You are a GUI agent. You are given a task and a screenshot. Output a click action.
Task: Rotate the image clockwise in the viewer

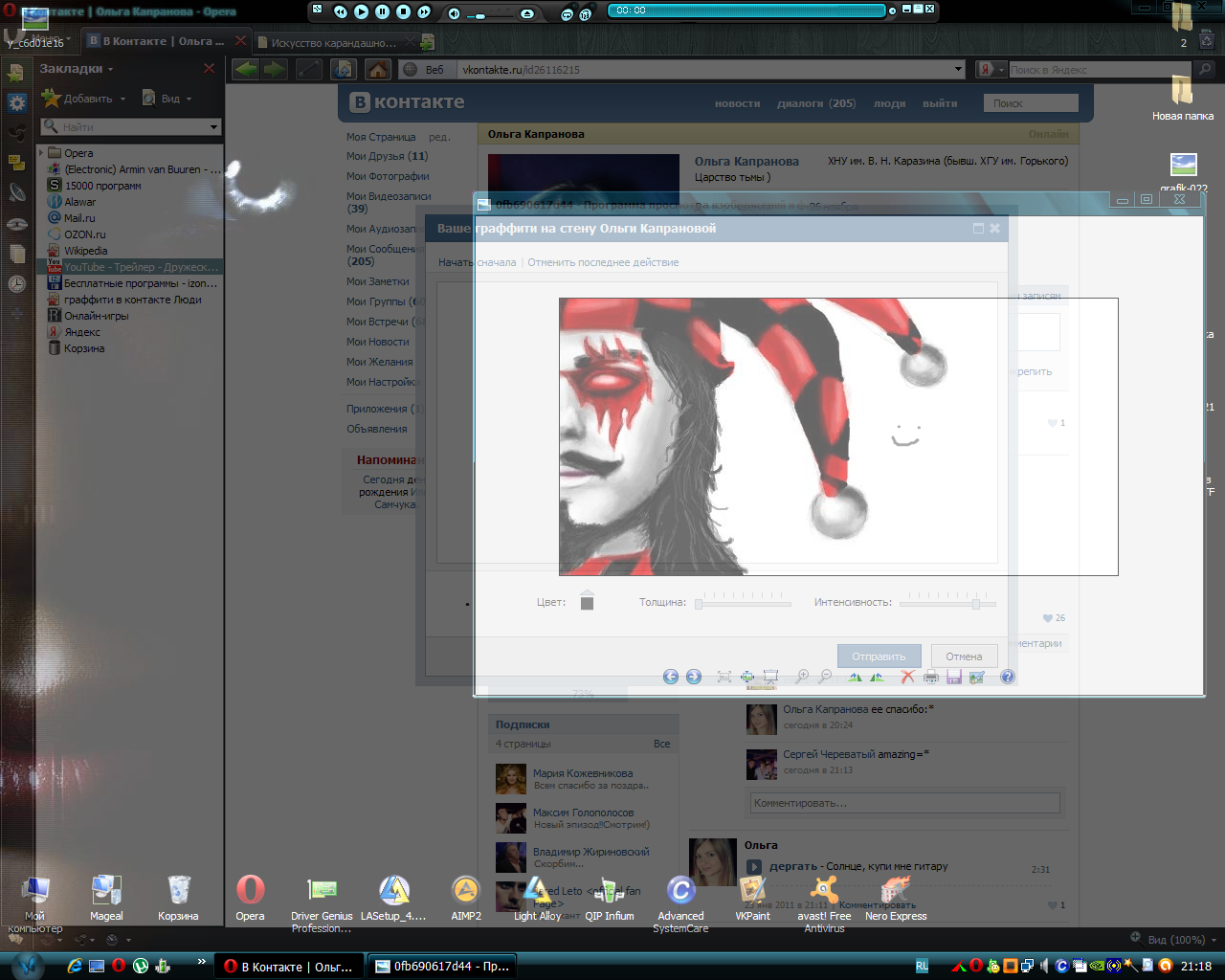tap(855, 677)
